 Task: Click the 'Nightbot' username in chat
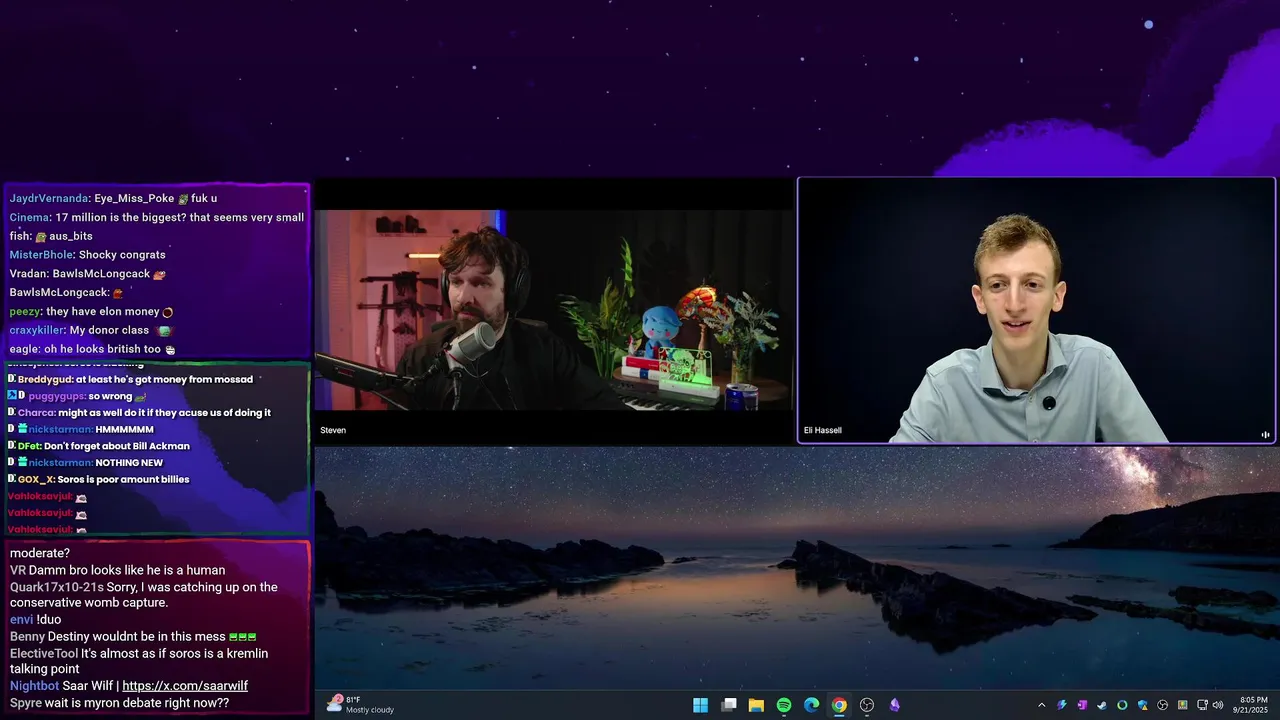(34, 686)
